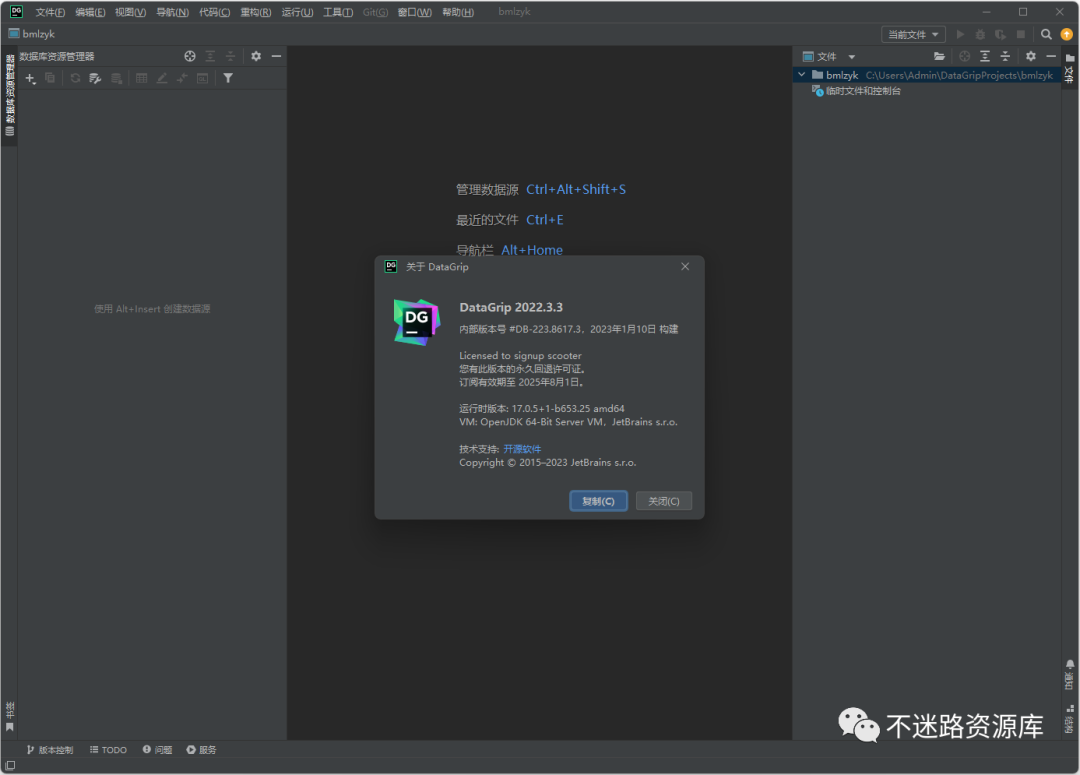The height and width of the screenshot is (775, 1080).
Task: Open the database explorer gear options
Action: pos(256,56)
